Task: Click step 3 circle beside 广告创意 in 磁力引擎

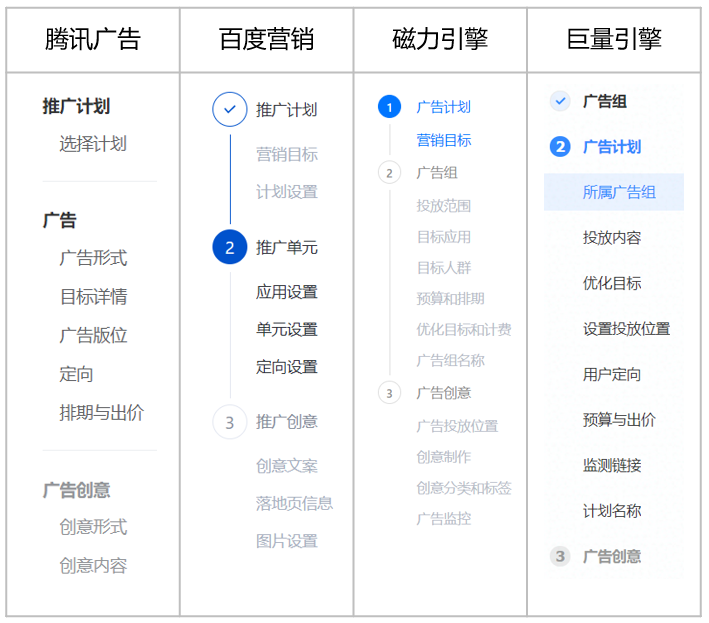Action: pyautogui.click(x=389, y=393)
